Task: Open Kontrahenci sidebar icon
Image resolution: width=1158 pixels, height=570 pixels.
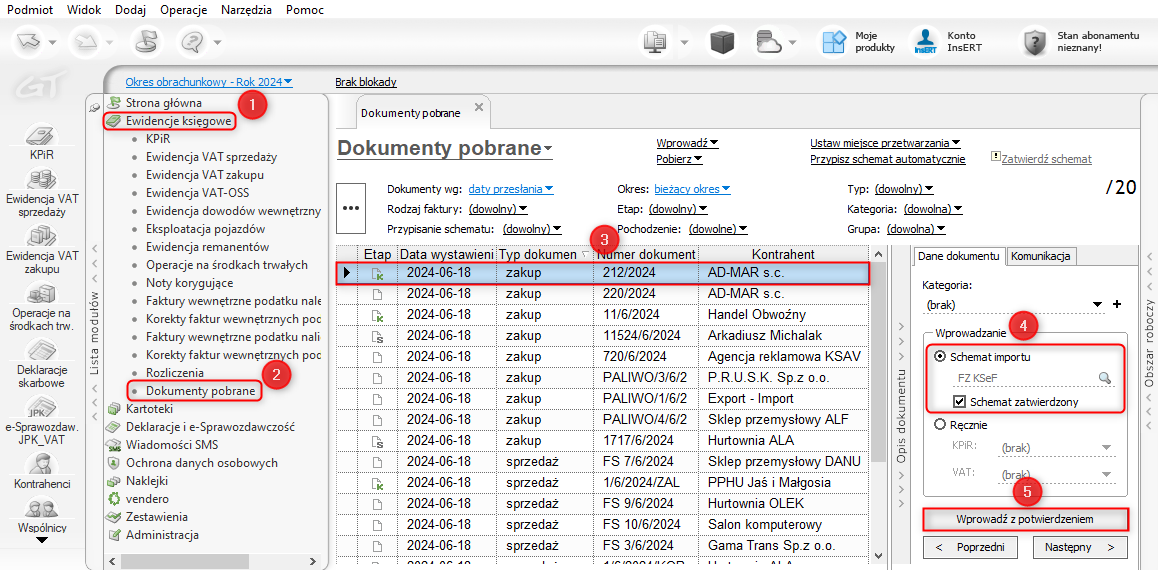Action: pos(40,464)
